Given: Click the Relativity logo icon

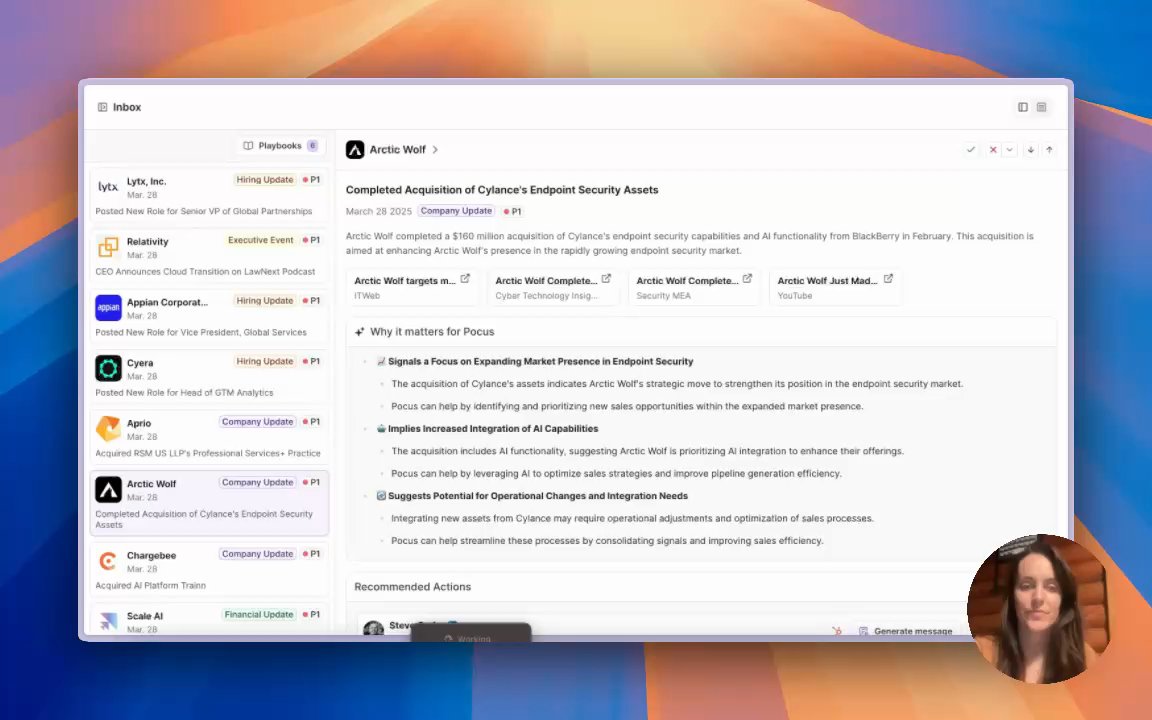Looking at the screenshot, I should (108, 247).
